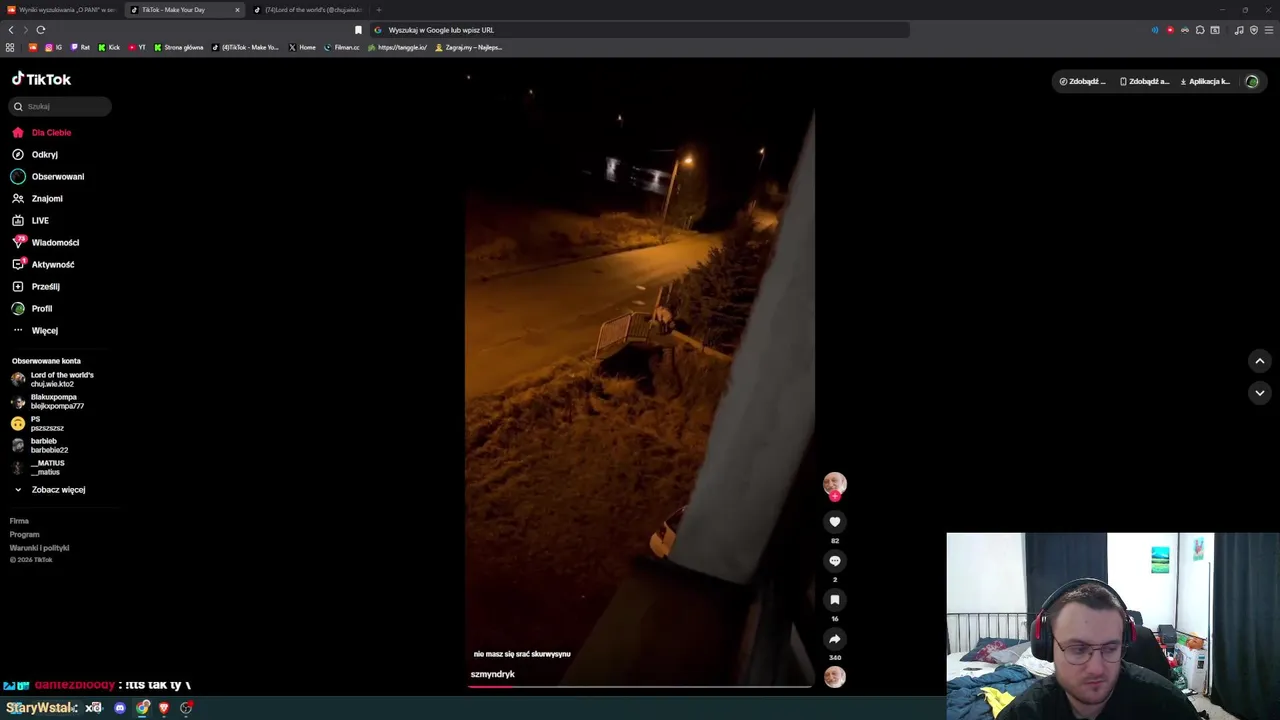
Task: Open the Dla Ciebie home feed icon
Action: (18, 132)
